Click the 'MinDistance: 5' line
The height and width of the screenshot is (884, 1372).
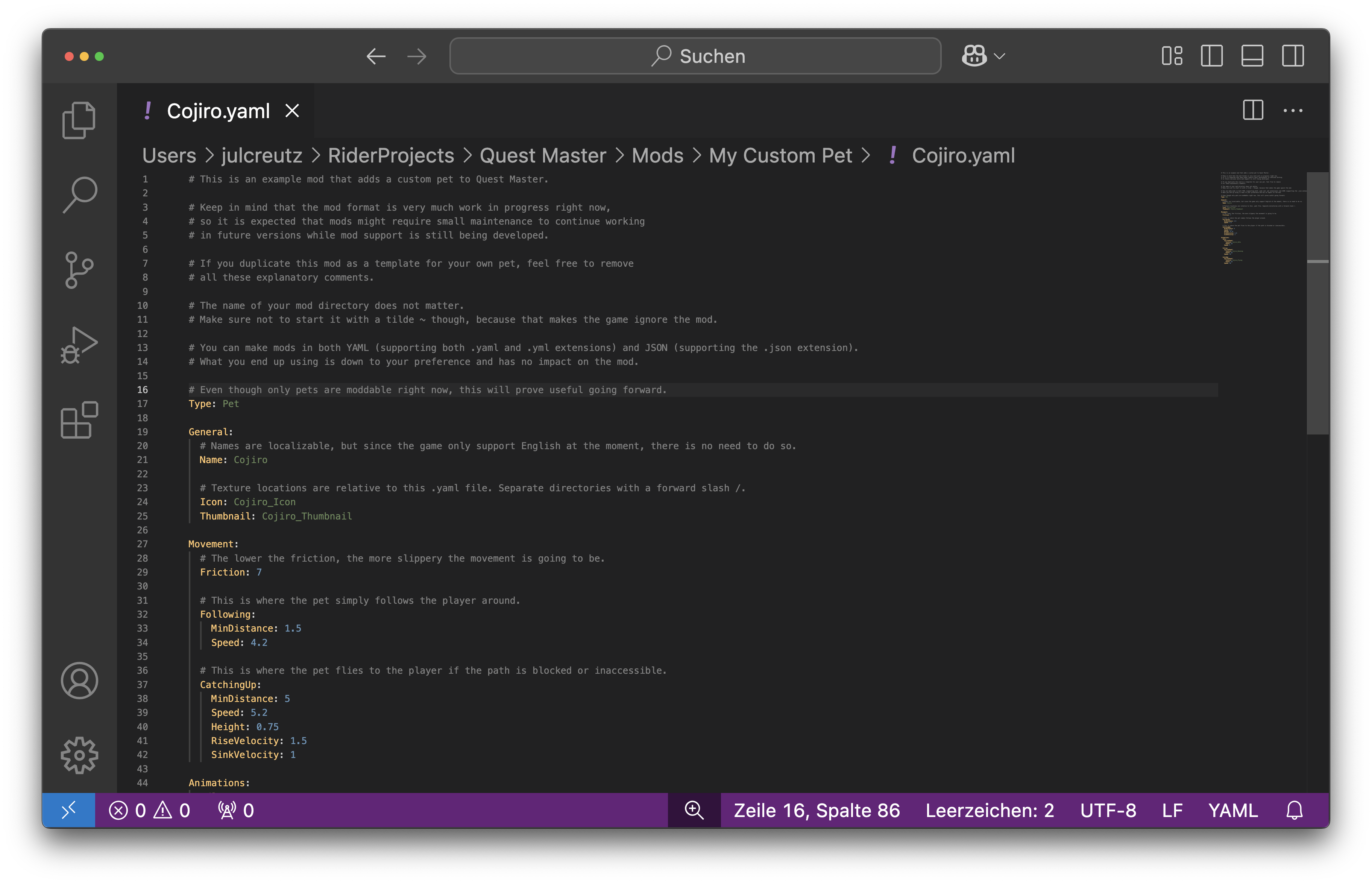point(250,699)
